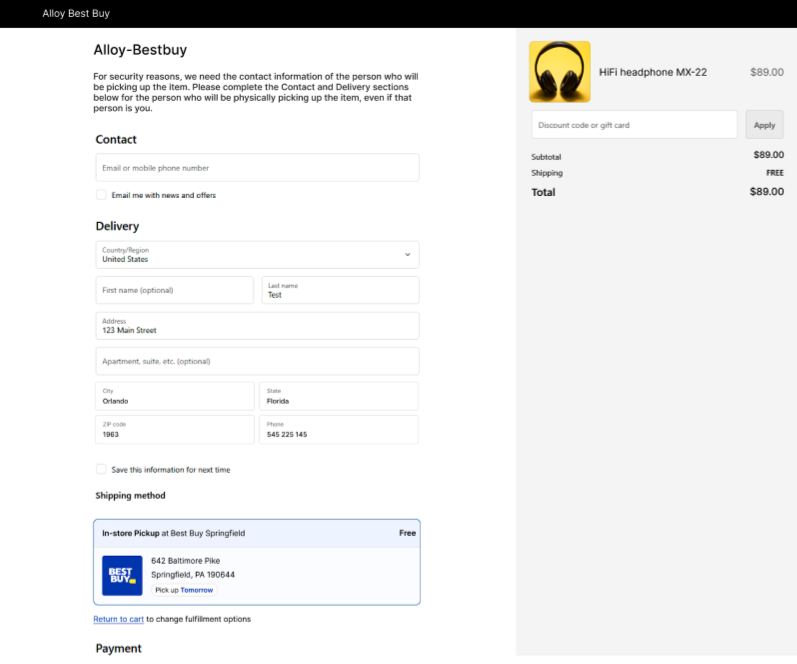This screenshot has width=797, height=664.
Task: Click the 'Alloy Best Buy' header title
Action: 76,14
